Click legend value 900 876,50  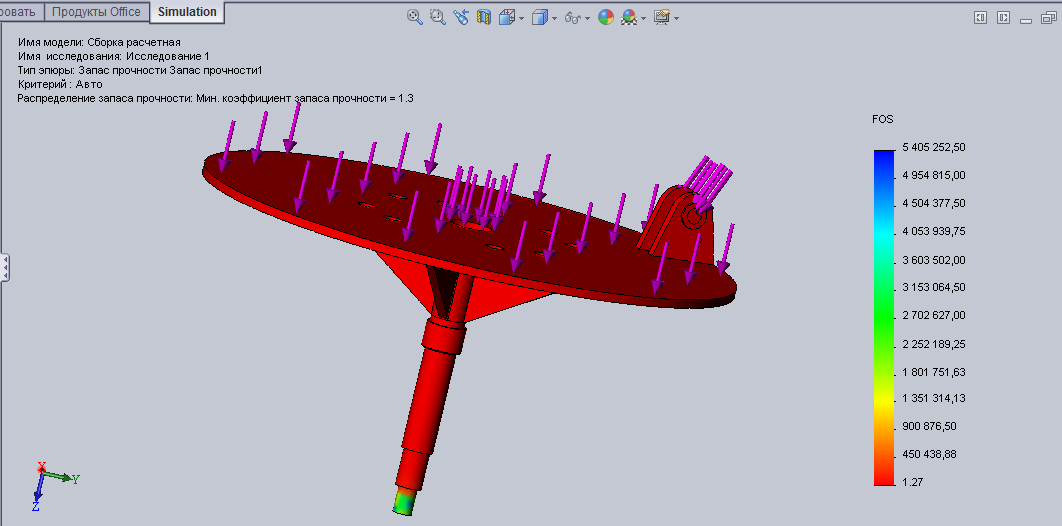[x=929, y=426]
